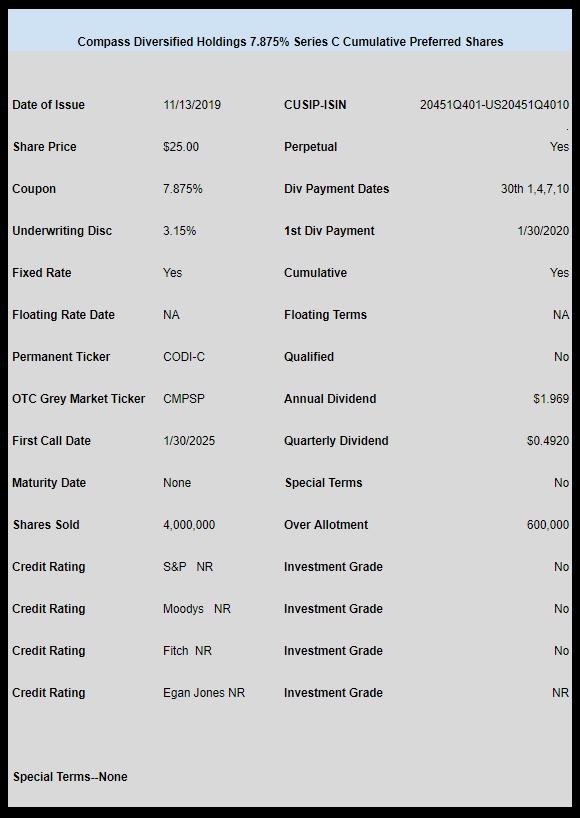Click the Permanent Ticker CODI-C
Viewport: 580px width, 818px height.
tap(184, 357)
